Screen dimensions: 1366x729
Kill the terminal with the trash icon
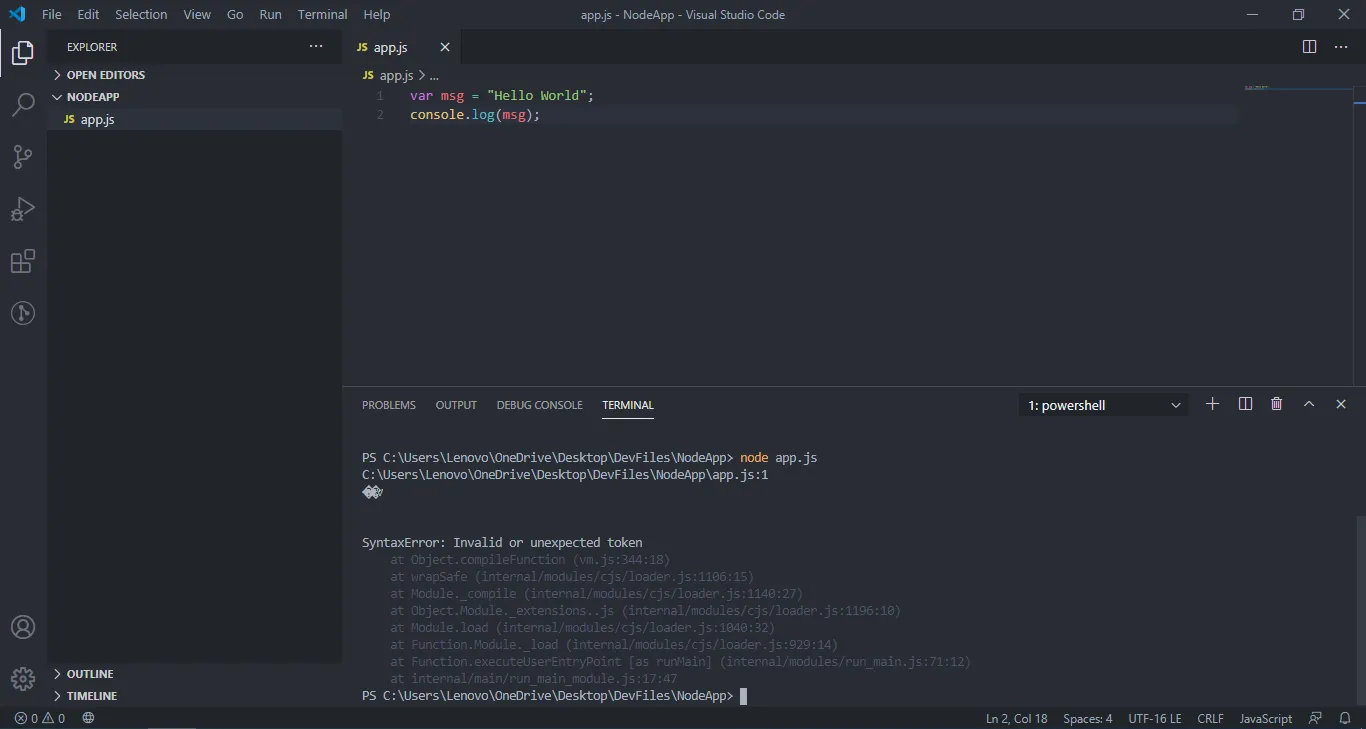1276,404
